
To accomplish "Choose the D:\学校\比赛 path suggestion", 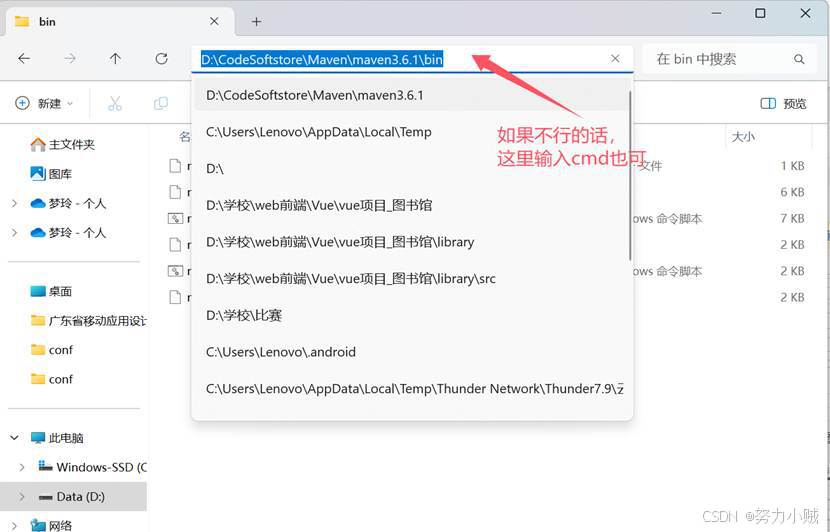I will tap(244, 315).
